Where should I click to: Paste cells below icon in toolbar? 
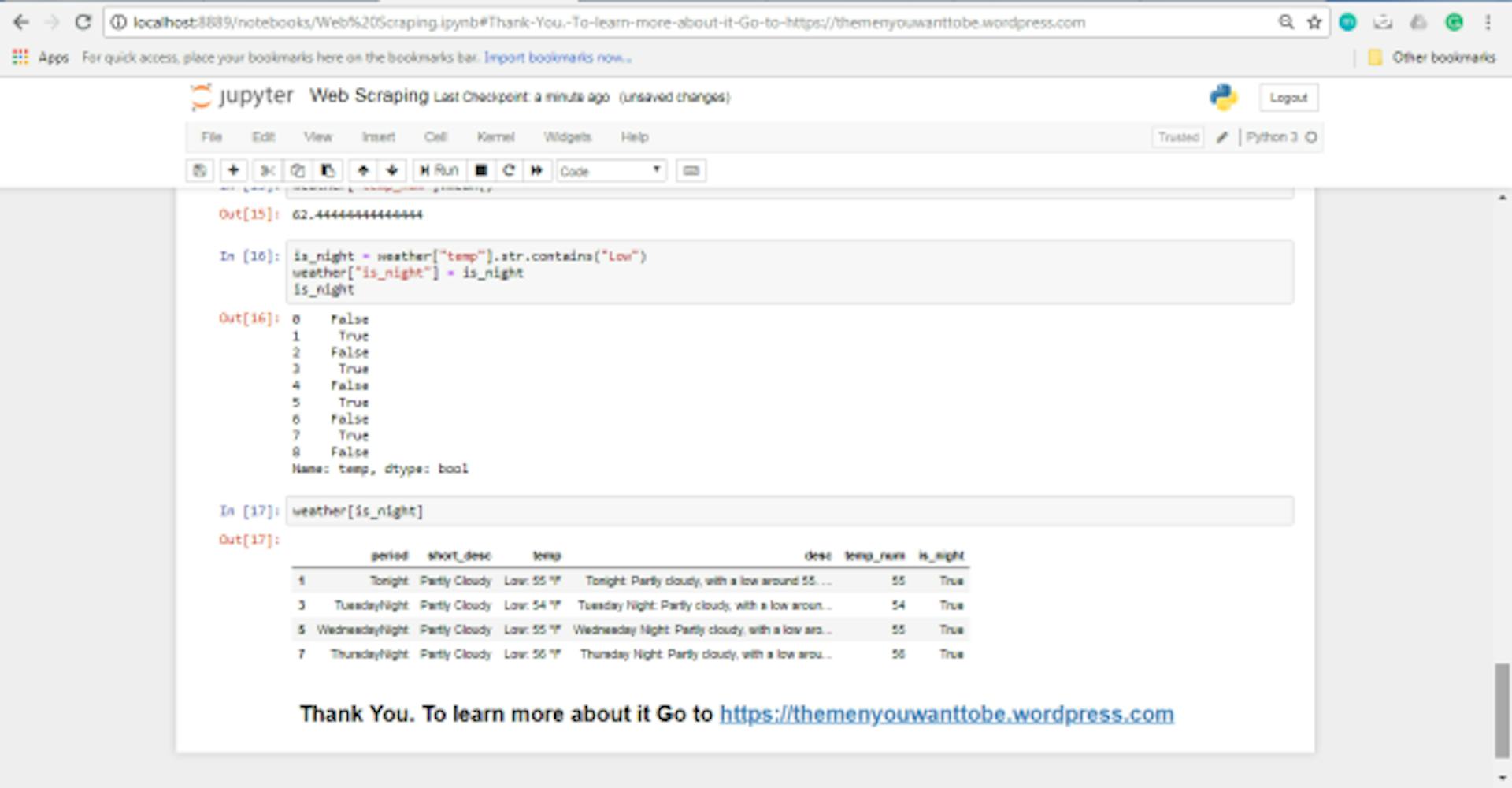pyautogui.click(x=328, y=170)
